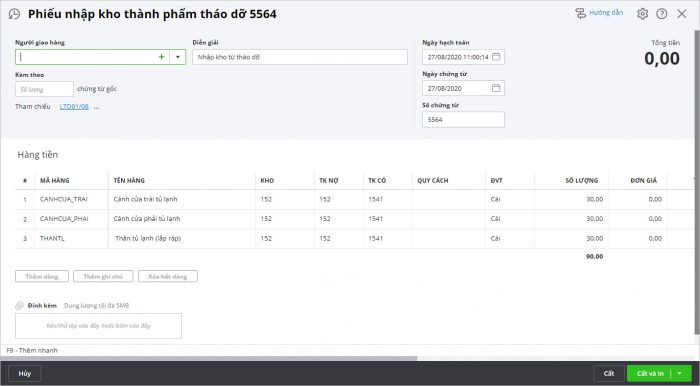Click the paperclip Đính kèm icon
The image size is (700, 386).
(x=19, y=306)
